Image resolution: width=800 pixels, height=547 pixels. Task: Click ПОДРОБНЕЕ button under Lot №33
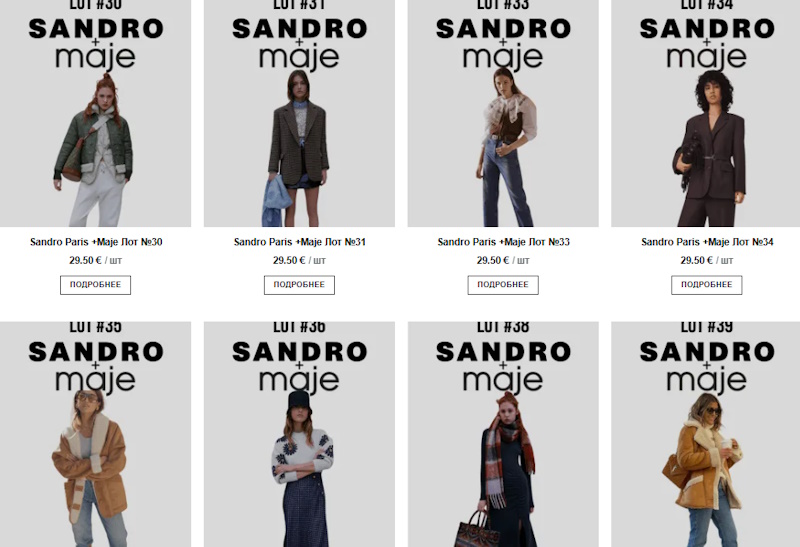tap(503, 285)
